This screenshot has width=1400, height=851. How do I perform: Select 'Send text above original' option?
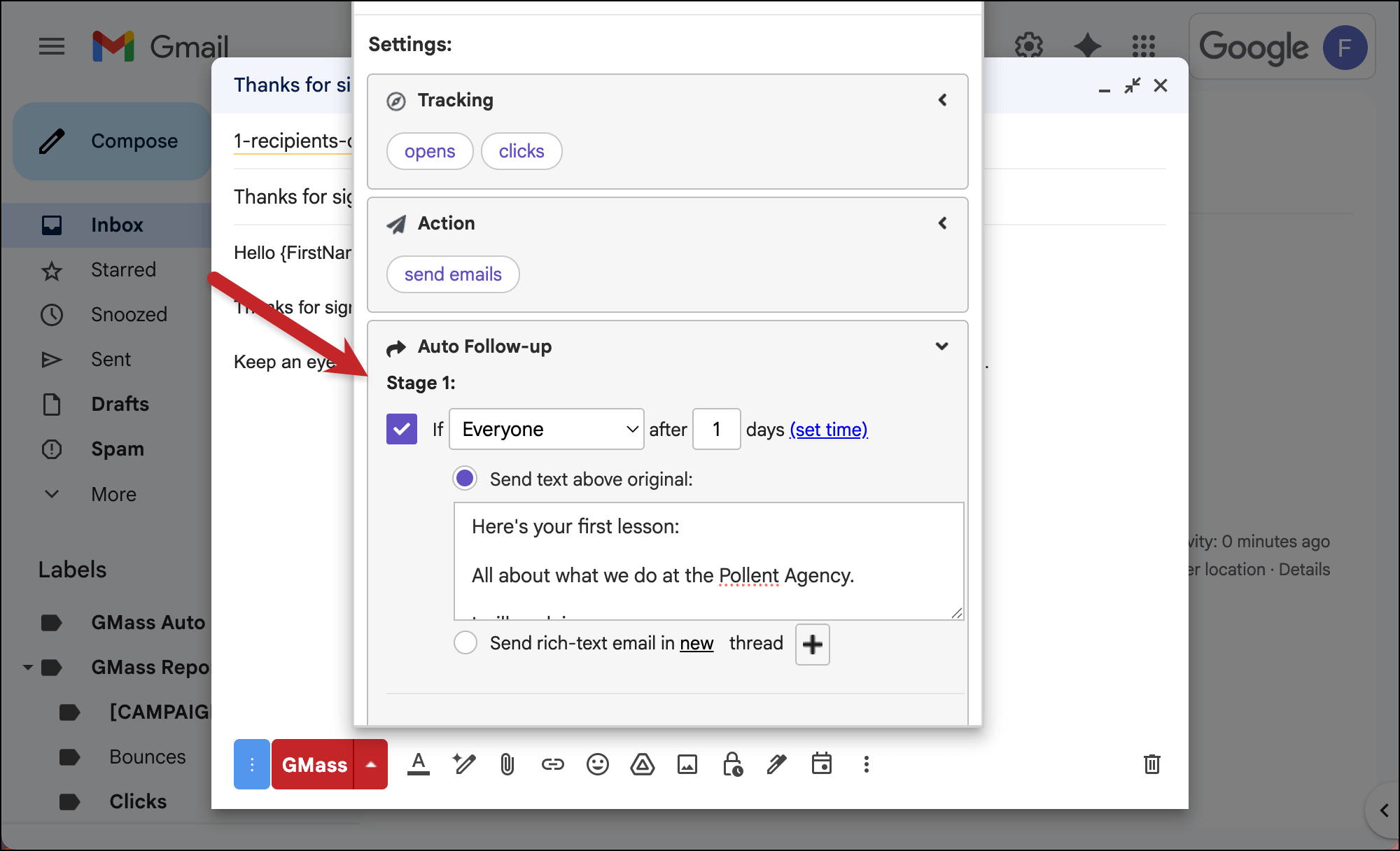click(x=465, y=478)
